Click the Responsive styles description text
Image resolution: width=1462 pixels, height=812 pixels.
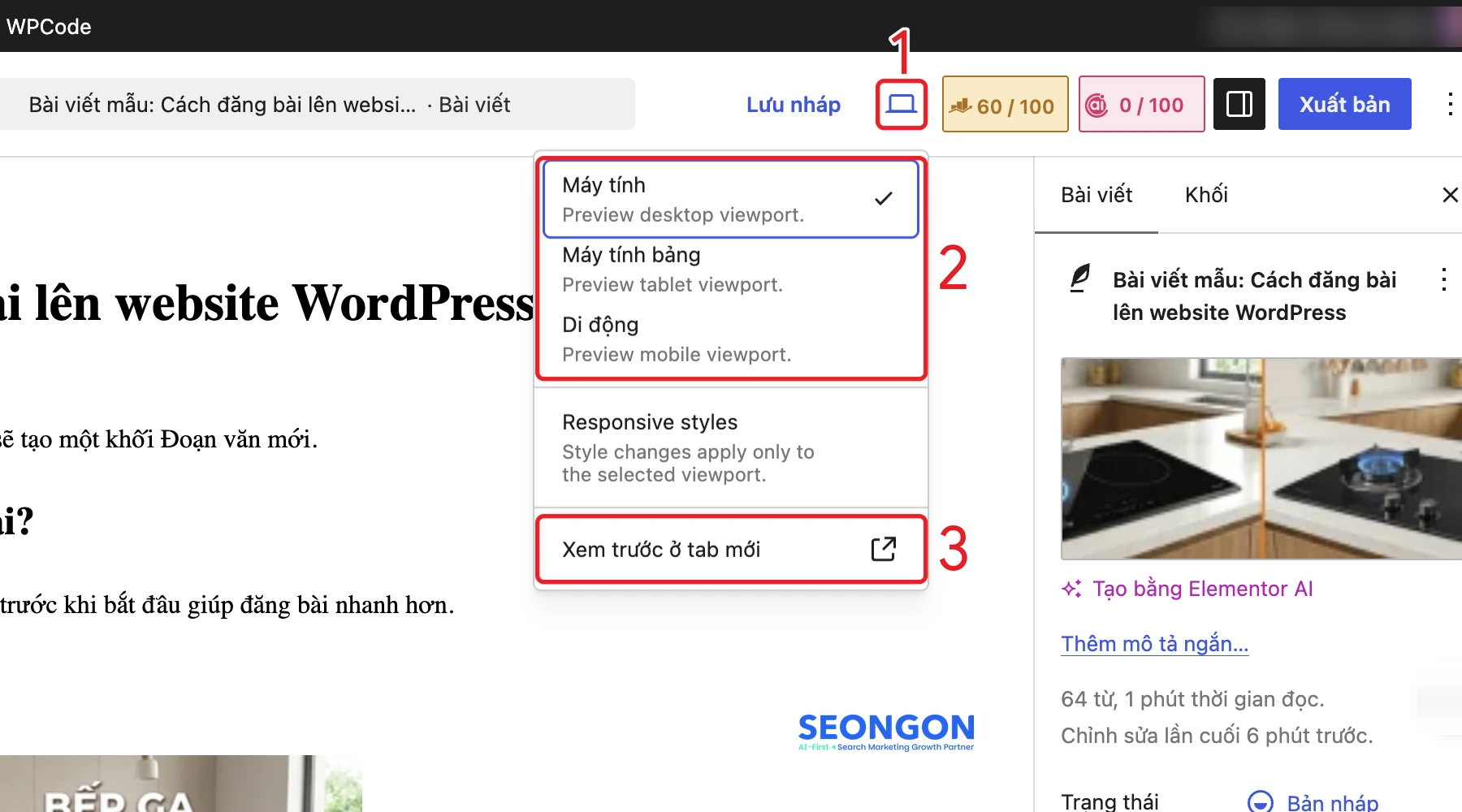point(688,463)
